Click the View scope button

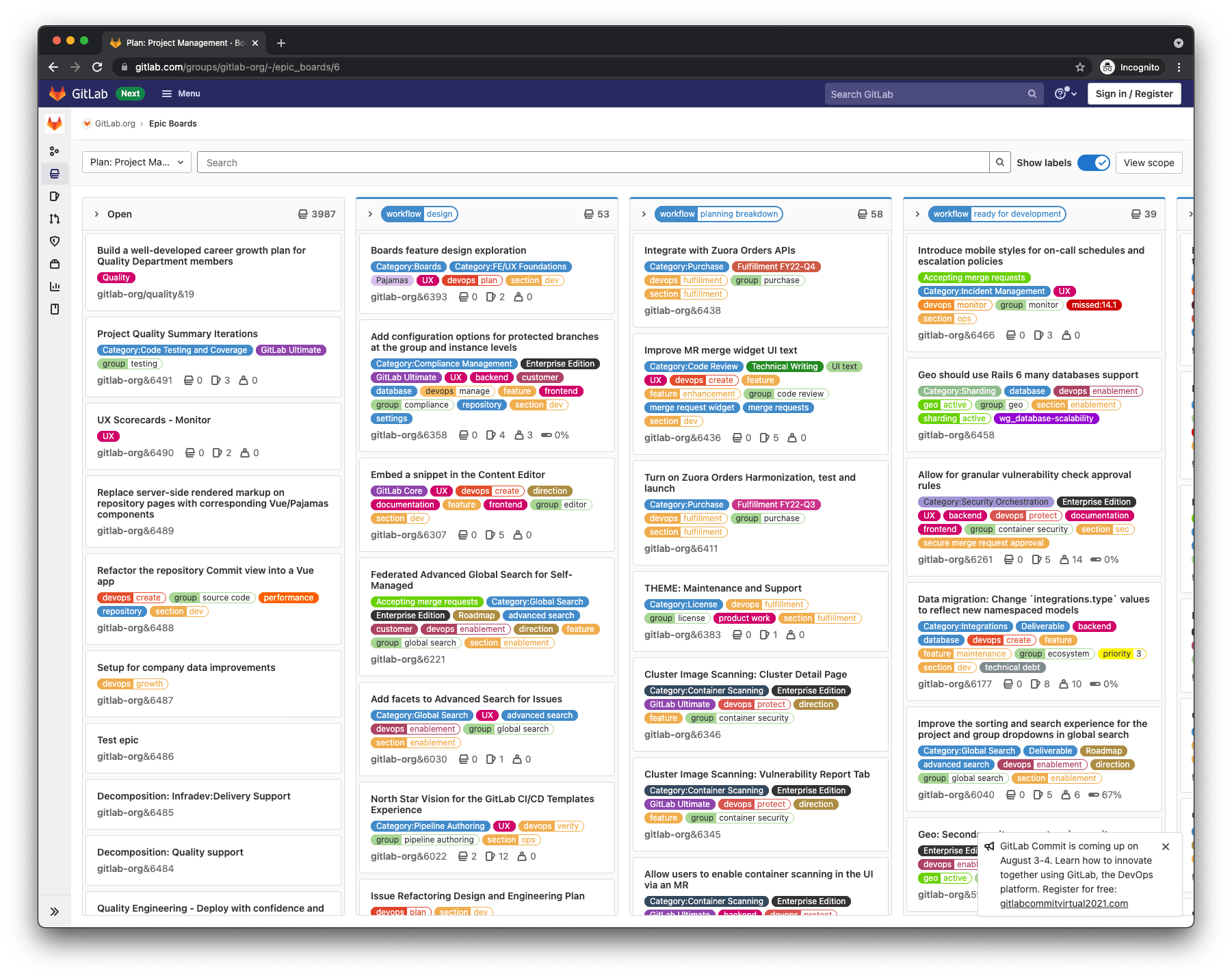(1149, 163)
